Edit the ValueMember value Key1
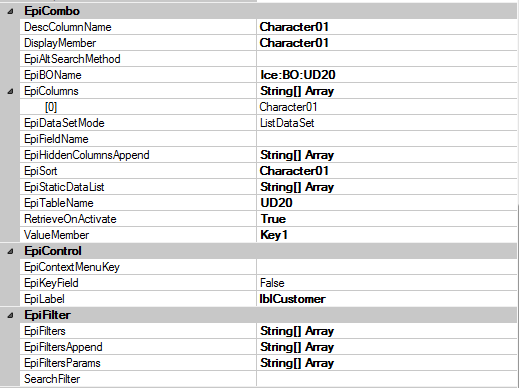 [x=387, y=235]
